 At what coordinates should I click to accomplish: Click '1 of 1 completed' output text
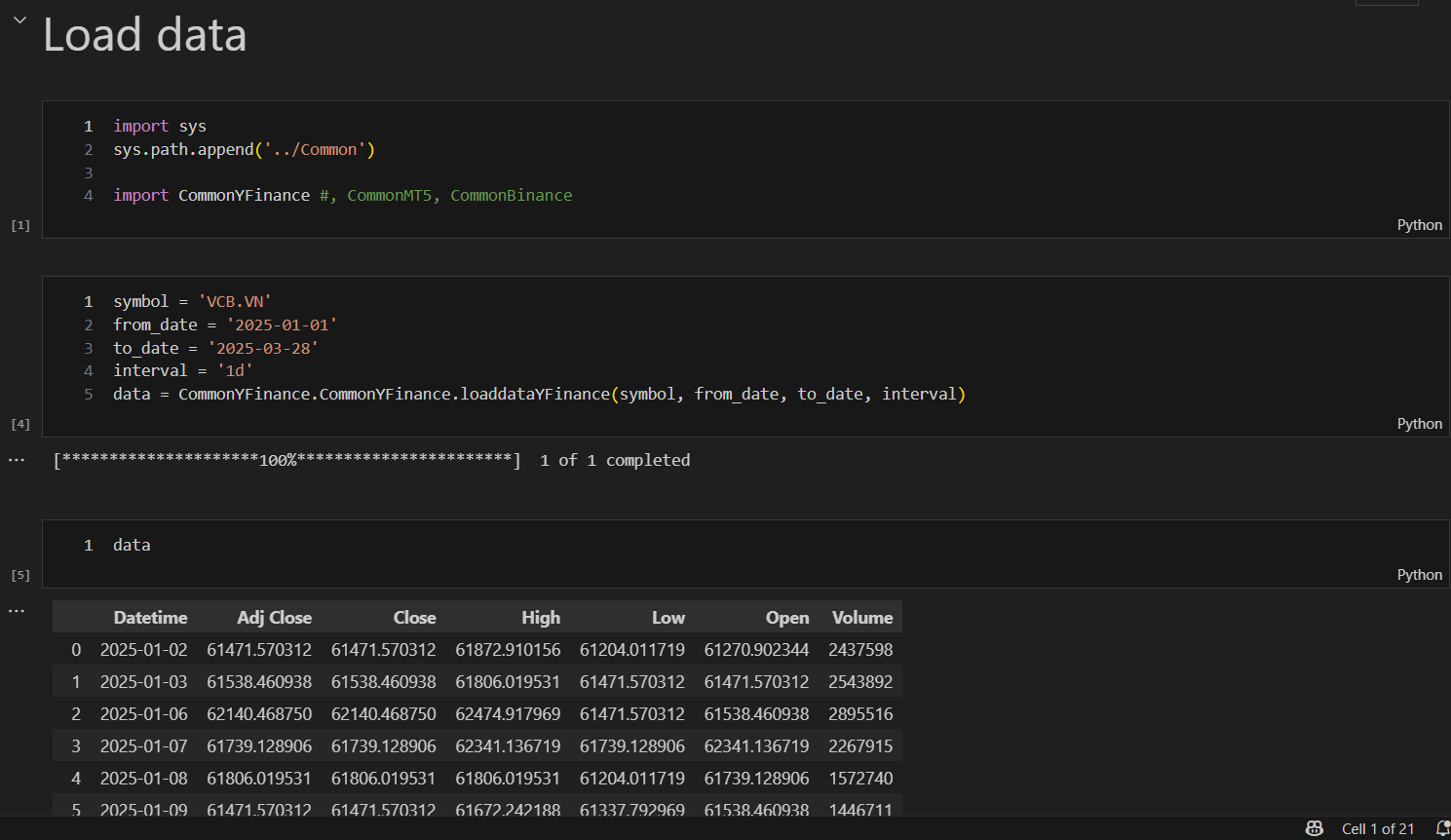[615, 460]
